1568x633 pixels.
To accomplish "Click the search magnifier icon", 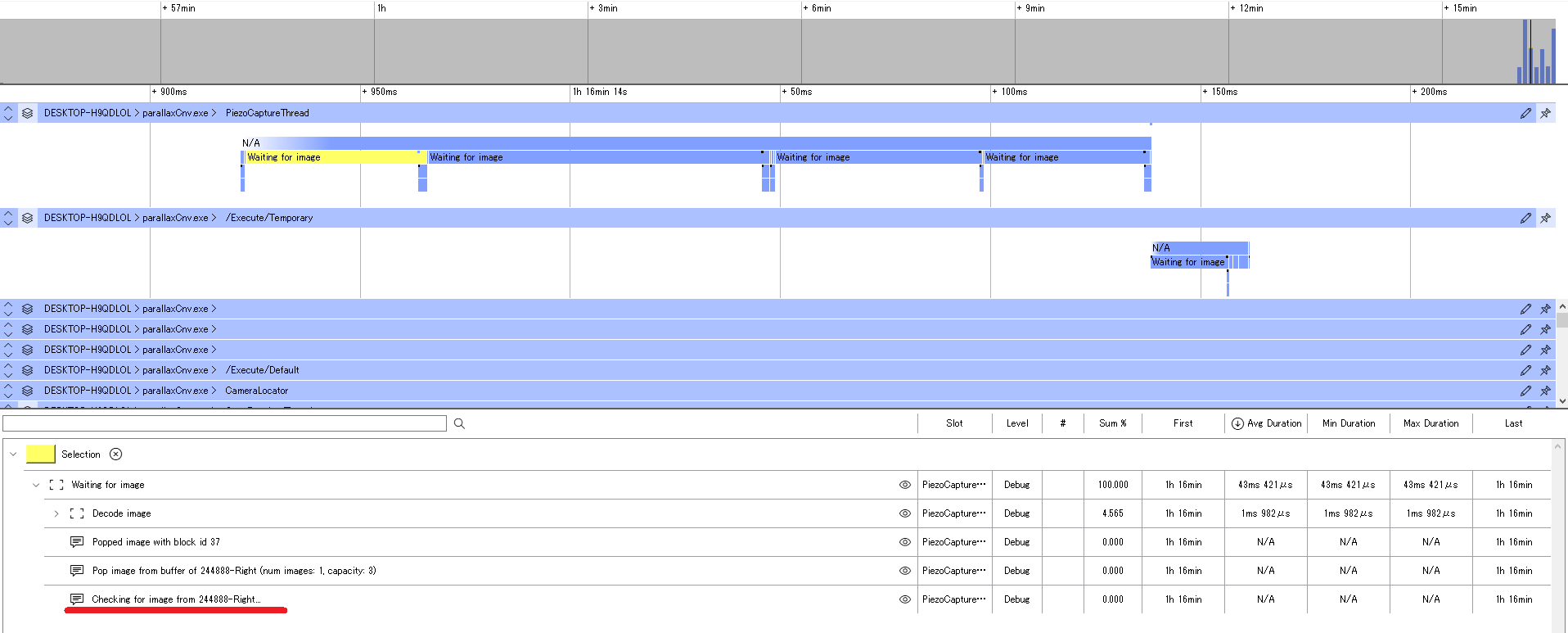I will point(459,423).
